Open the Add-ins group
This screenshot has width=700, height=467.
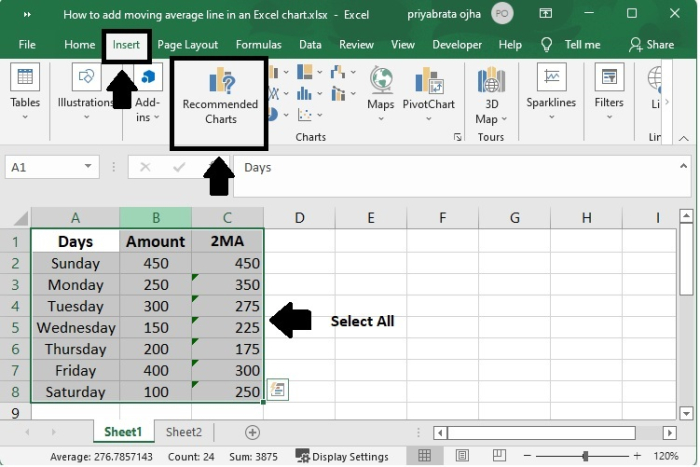[x=147, y=92]
